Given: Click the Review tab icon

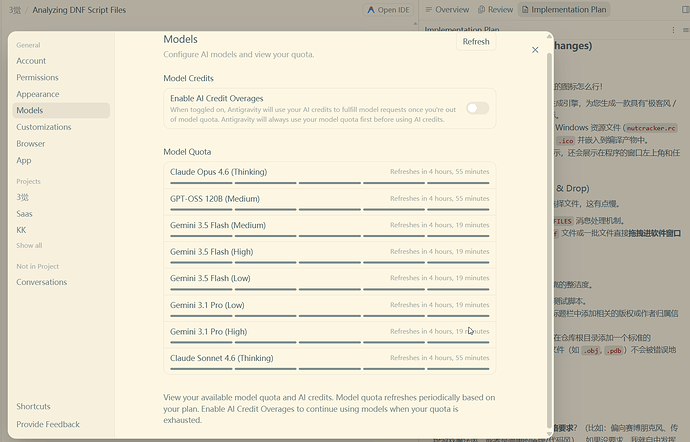Looking at the screenshot, I should tap(482, 9).
